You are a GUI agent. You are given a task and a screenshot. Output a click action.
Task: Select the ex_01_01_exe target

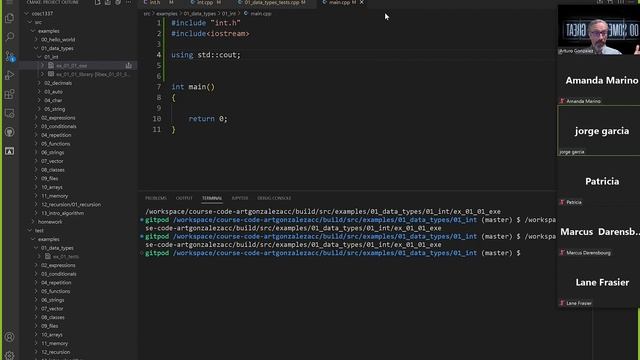click(x=71, y=65)
